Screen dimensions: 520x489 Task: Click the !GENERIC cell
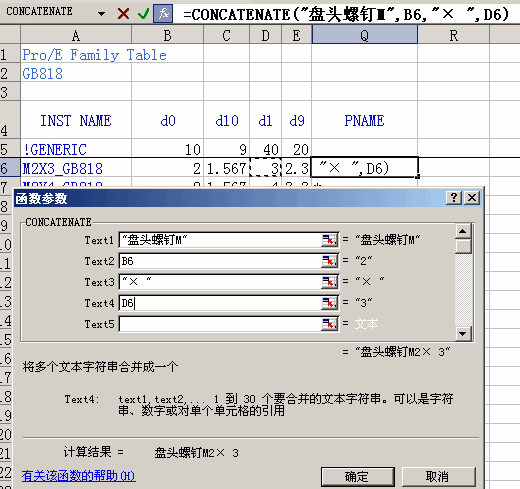pyautogui.click(x=76, y=149)
